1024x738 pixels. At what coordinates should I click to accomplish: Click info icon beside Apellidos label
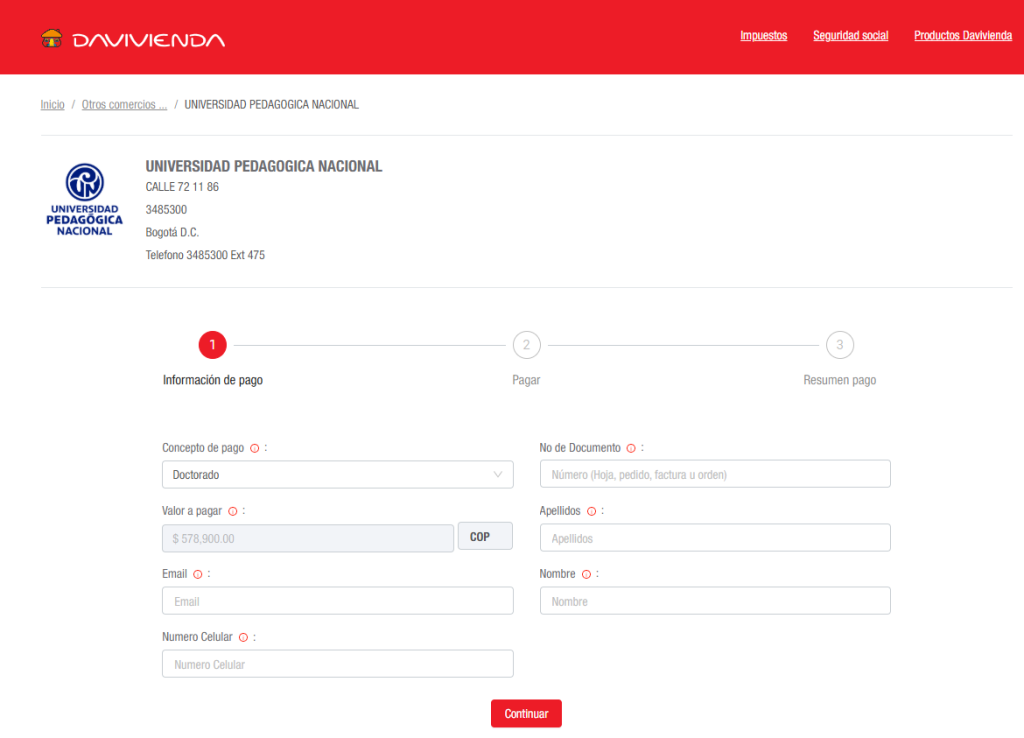click(x=591, y=511)
